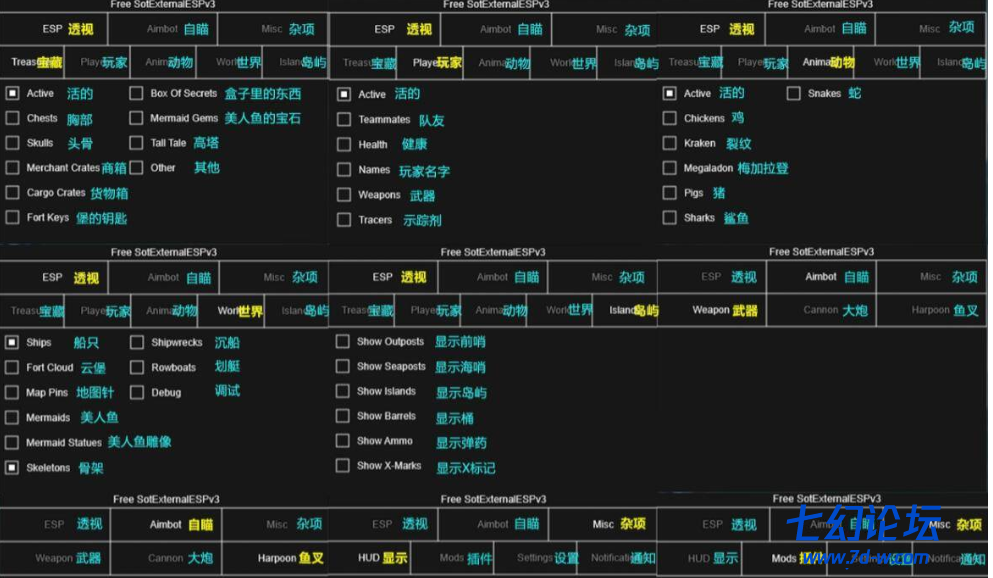Enable the Weapons checkbox under Players
This screenshot has height=578, width=993.
click(344, 194)
